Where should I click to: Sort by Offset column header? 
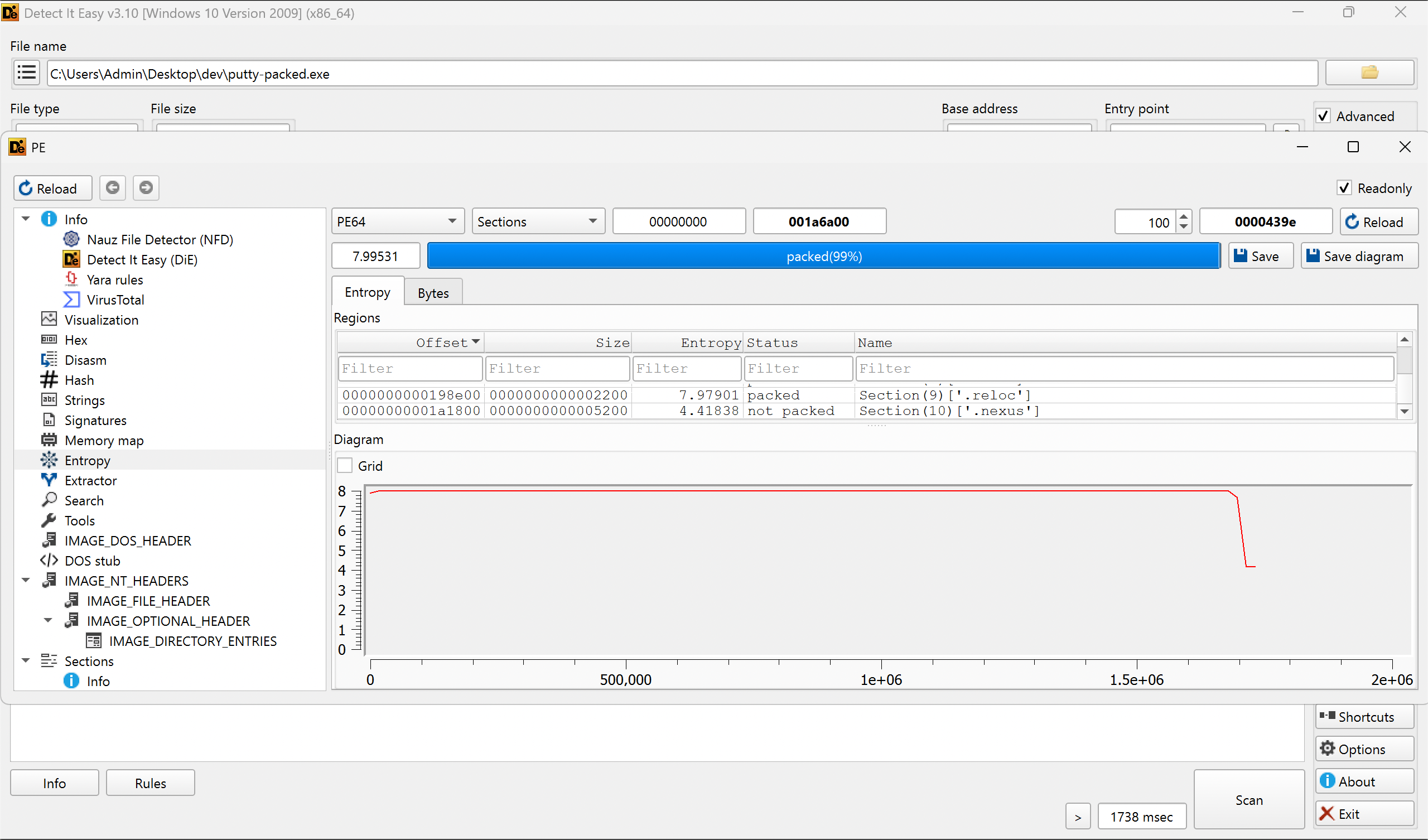[411, 342]
